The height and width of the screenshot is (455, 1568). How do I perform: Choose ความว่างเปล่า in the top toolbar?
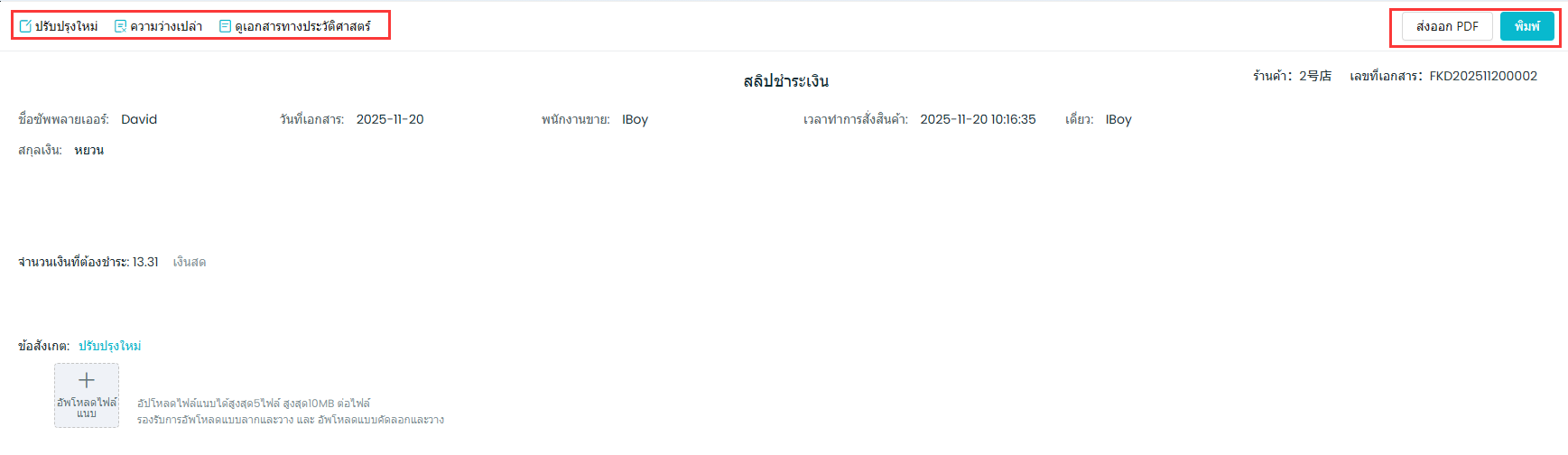point(166,26)
